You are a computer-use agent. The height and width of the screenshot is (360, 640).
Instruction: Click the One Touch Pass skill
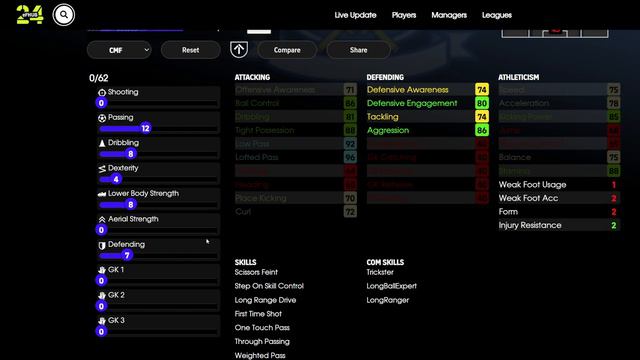click(262, 328)
